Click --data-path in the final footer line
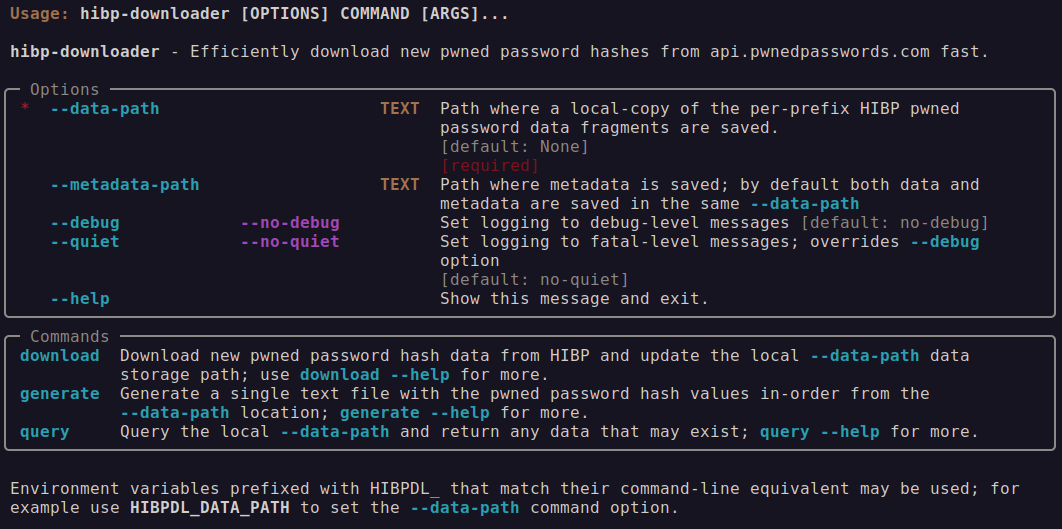 click(465, 507)
